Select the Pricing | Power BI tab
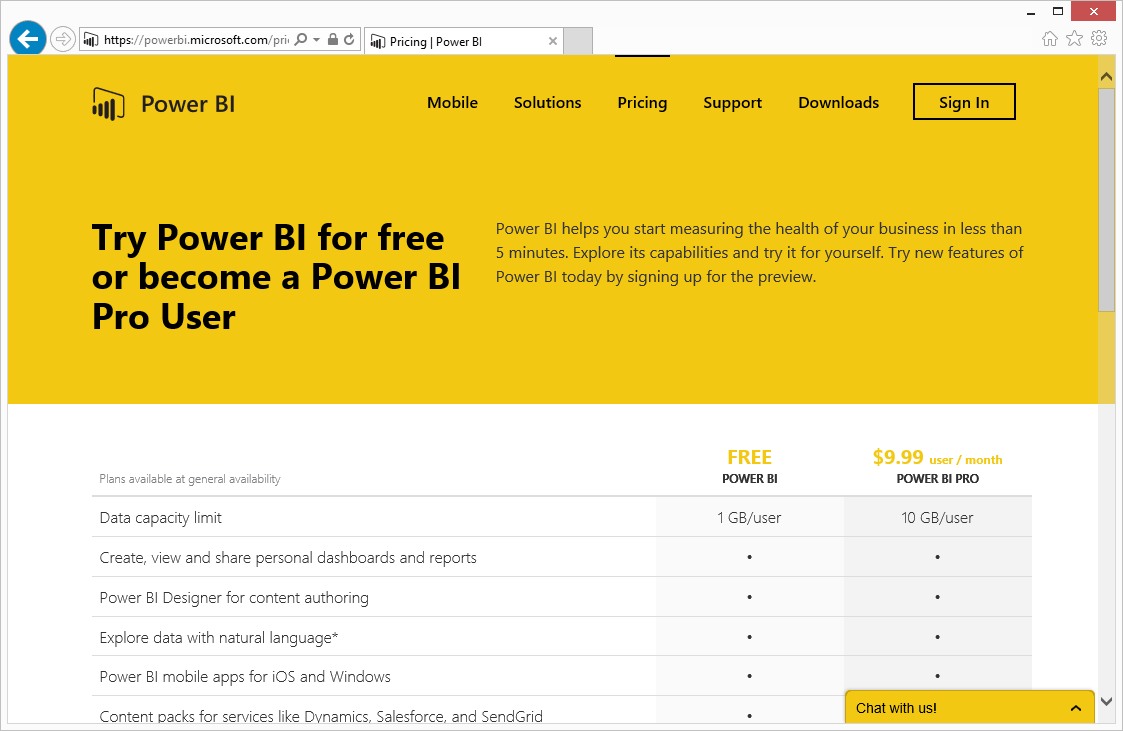This screenshot has width=1123, height=731. 463,42
